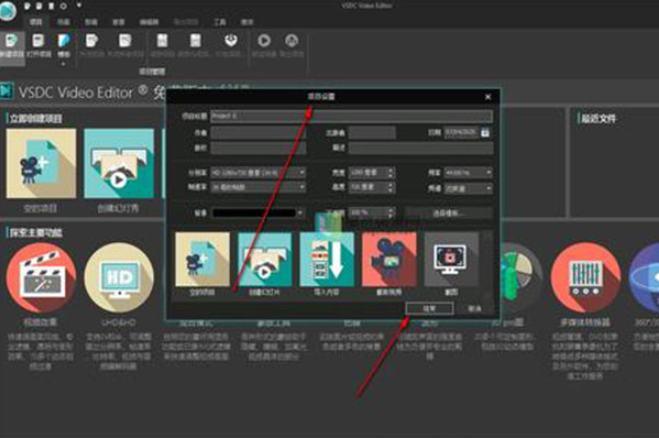Open the frame rate dropdown in the dialog
This screenshot has width=659, height=438.
(258, 187)
